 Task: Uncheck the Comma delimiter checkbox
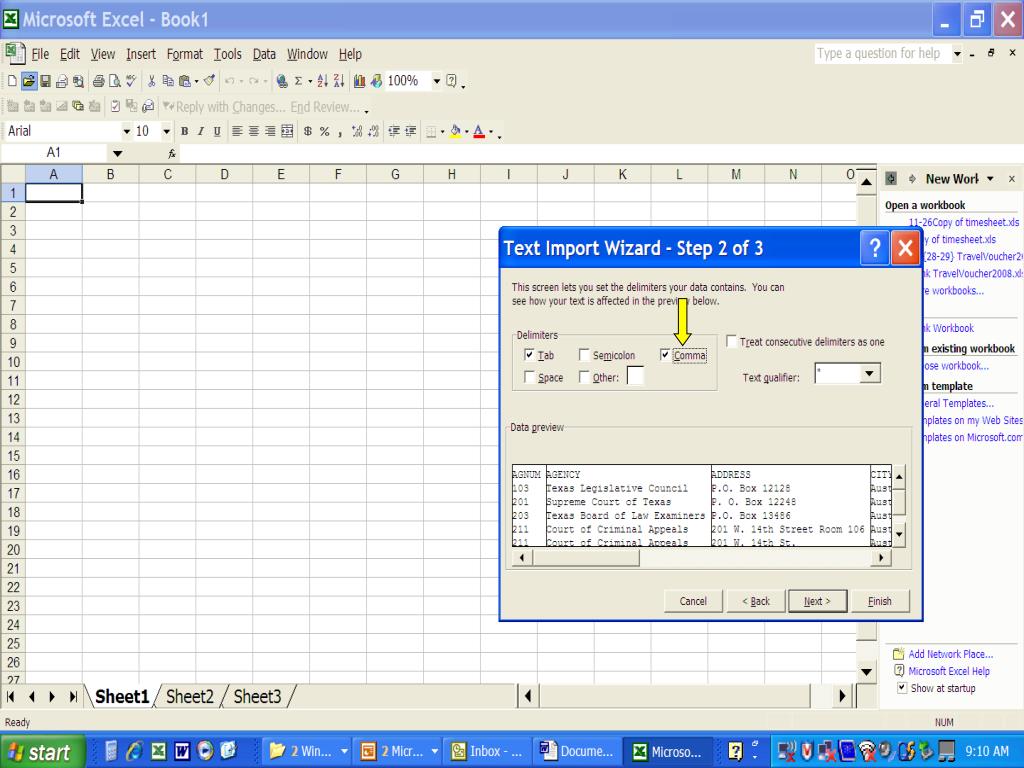665,355
